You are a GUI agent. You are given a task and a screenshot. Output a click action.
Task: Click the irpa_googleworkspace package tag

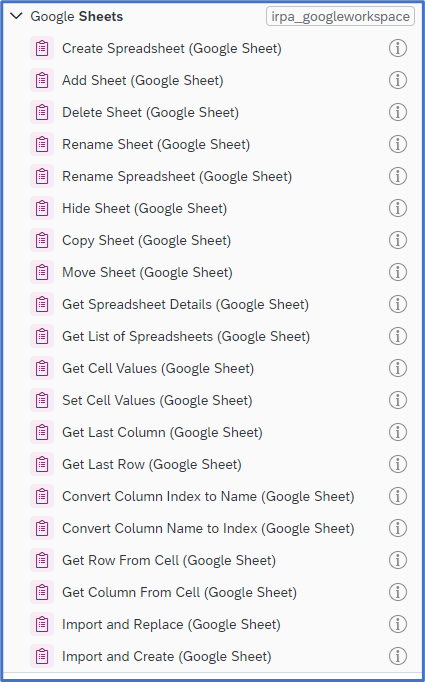pyautogui.click(x=340, y=17)
